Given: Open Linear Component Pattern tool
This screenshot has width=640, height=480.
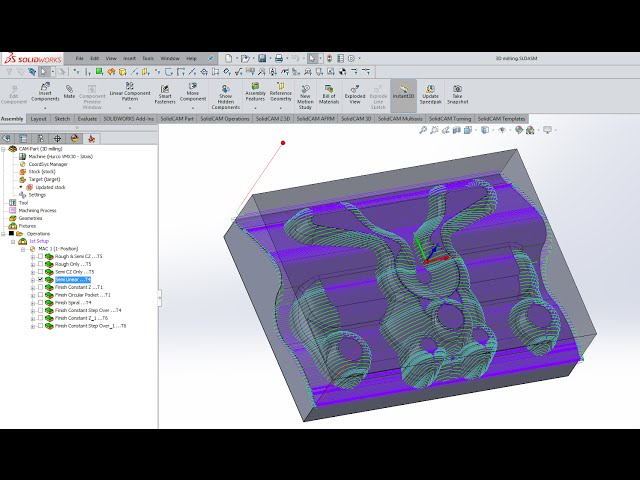Looking at the screenshot, I should pyautogui.click(x=130, y=91).
